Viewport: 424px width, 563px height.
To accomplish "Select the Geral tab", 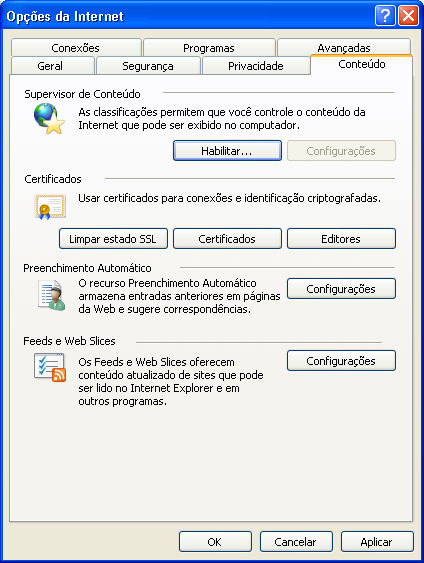I will tap(50, 66).
